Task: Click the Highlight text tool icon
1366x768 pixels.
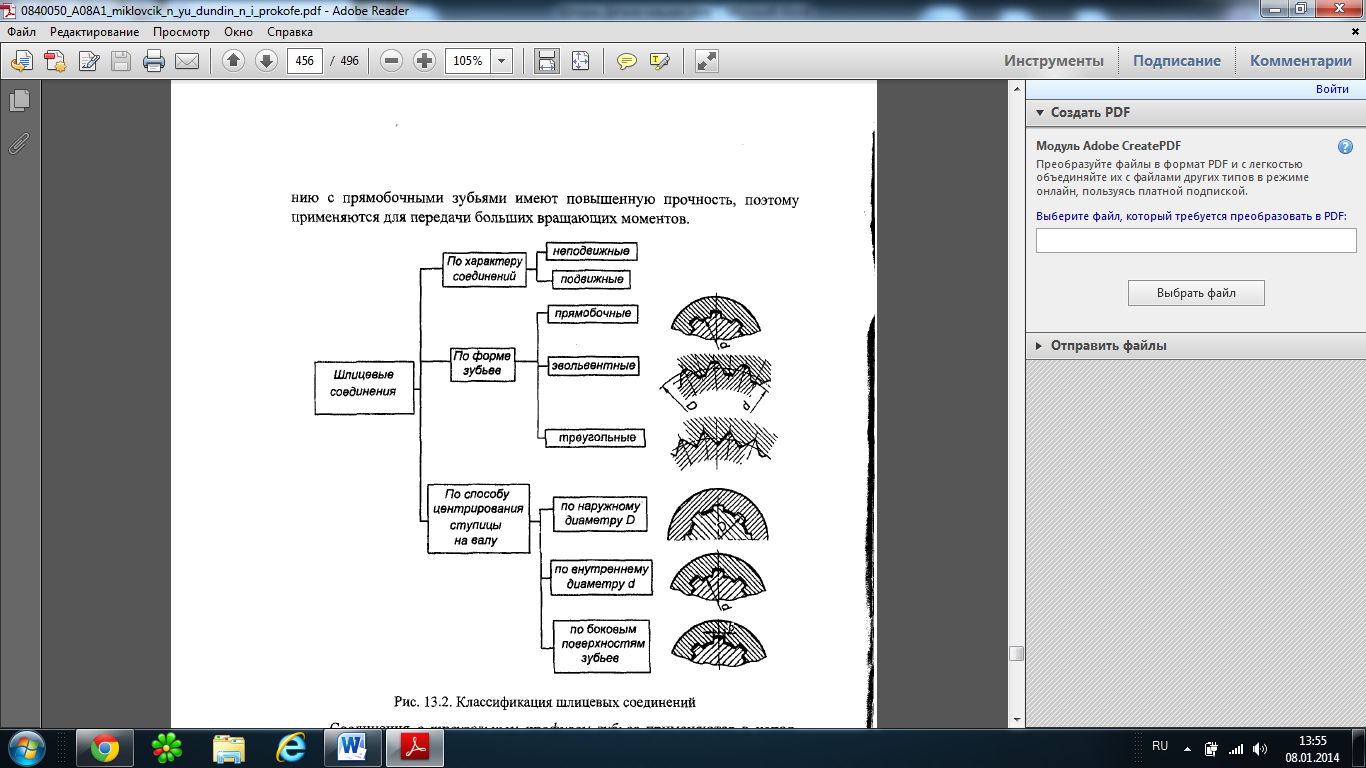Action: point(659,61)
